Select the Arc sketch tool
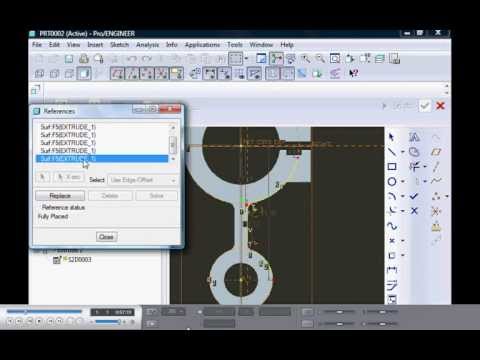 392,196
